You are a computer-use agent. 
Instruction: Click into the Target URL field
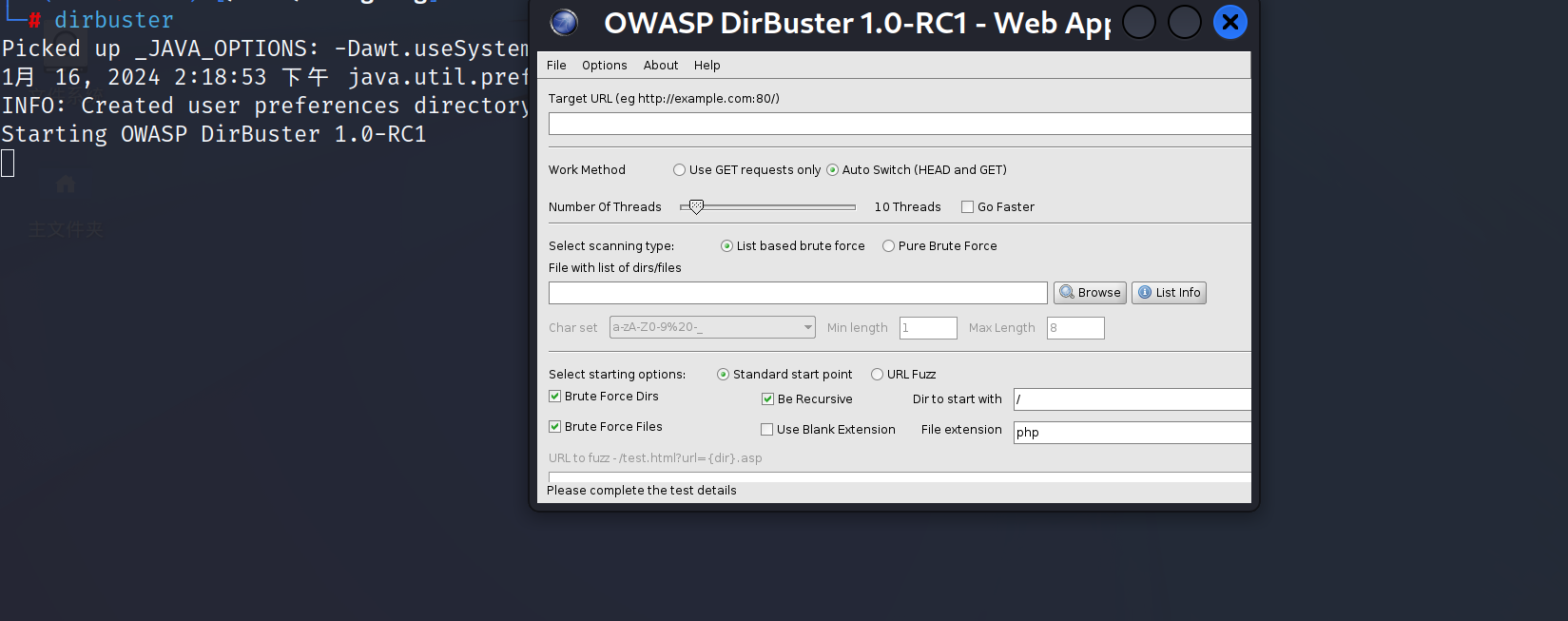tap(900, 124)
